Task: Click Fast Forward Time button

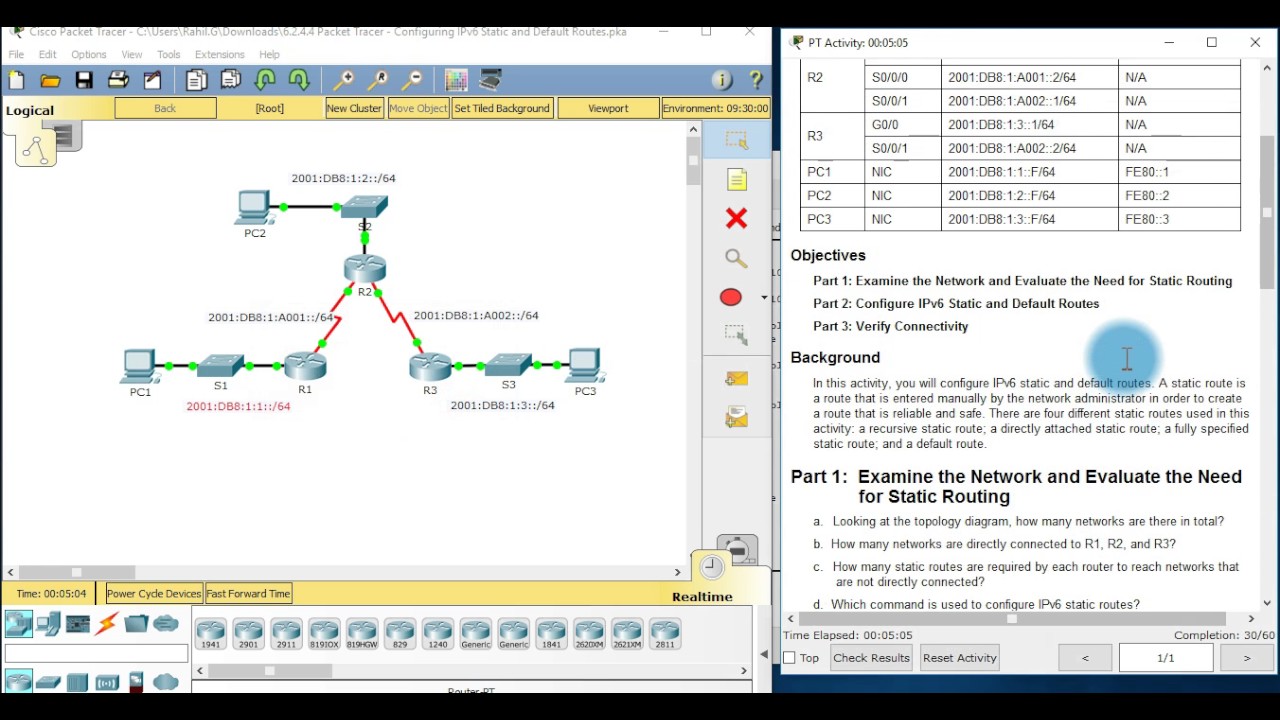Action: (x=248, y=594)
